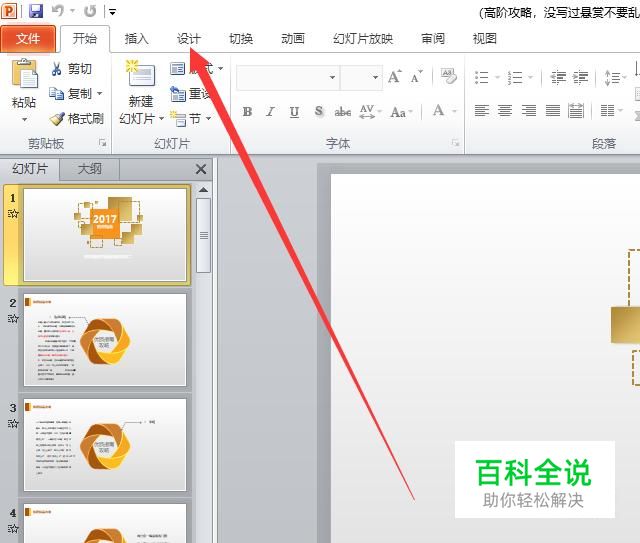The image size is (640, 543).
Task: Switch to the 开始 ribbon tab
Action: (85, 39)
